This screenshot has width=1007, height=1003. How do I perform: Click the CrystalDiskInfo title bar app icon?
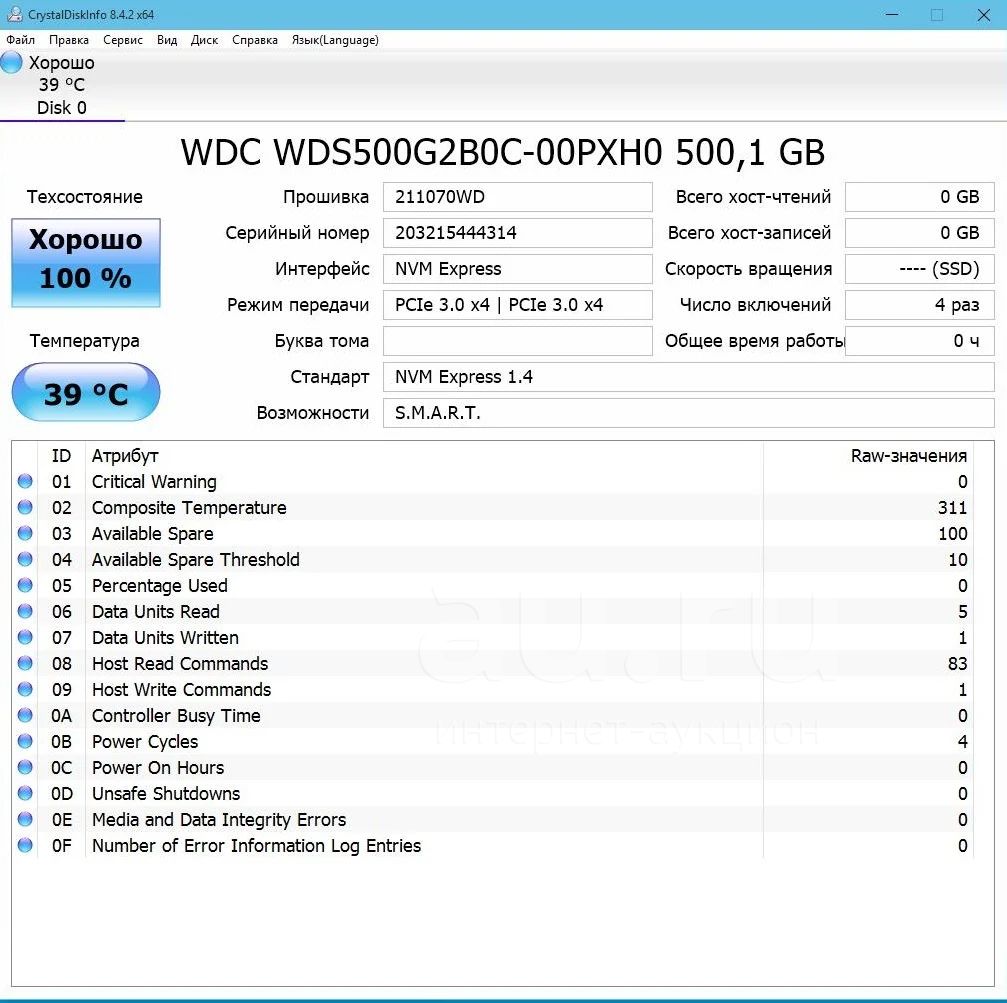[x=14, y=14]
